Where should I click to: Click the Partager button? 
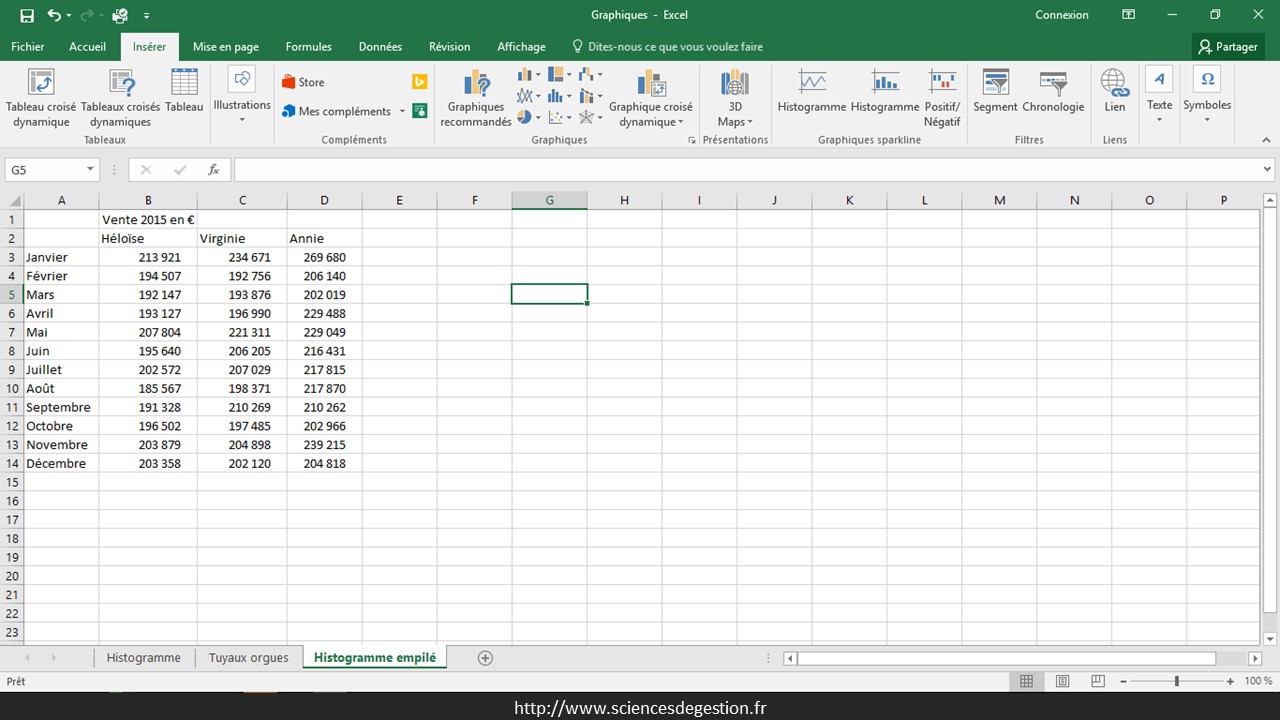[x=1229, y=47]
